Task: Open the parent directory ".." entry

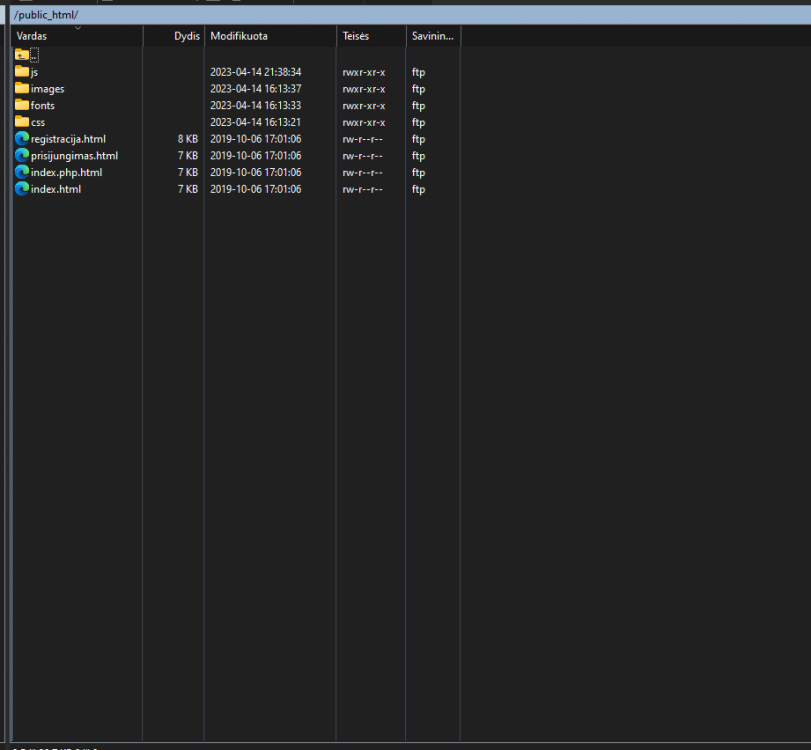Action: point(27,55)
